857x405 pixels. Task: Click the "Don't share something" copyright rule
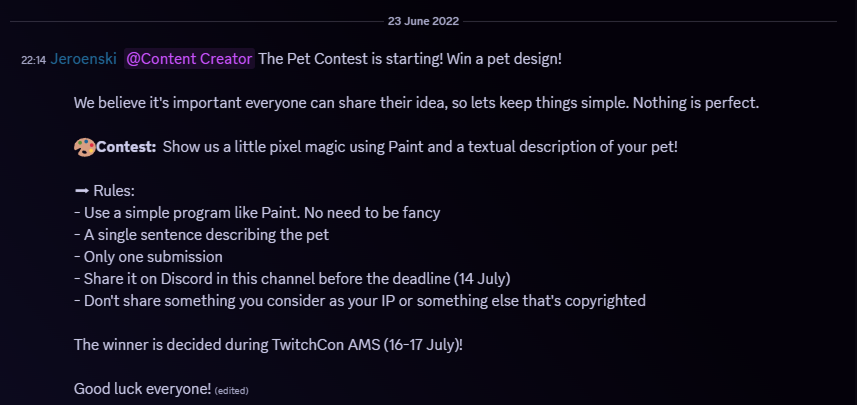tap(360, 300)
